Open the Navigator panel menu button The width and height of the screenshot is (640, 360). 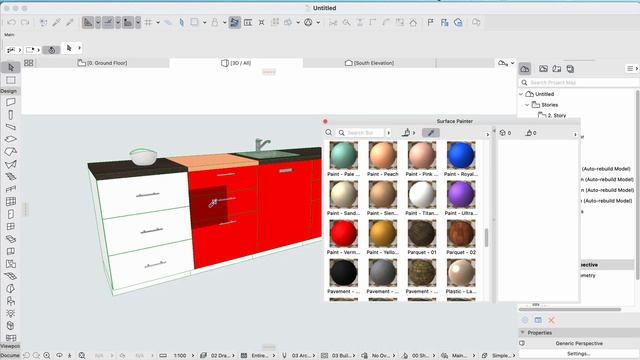pos(632,69)
